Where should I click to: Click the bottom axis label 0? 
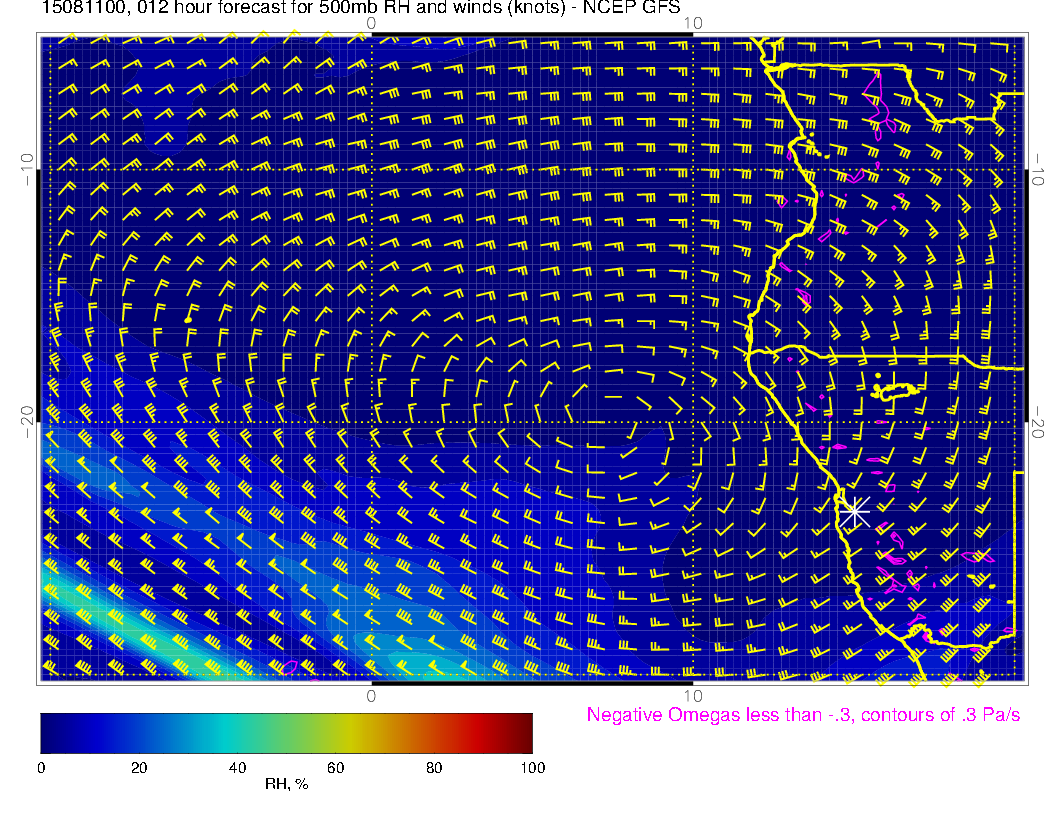371,694
